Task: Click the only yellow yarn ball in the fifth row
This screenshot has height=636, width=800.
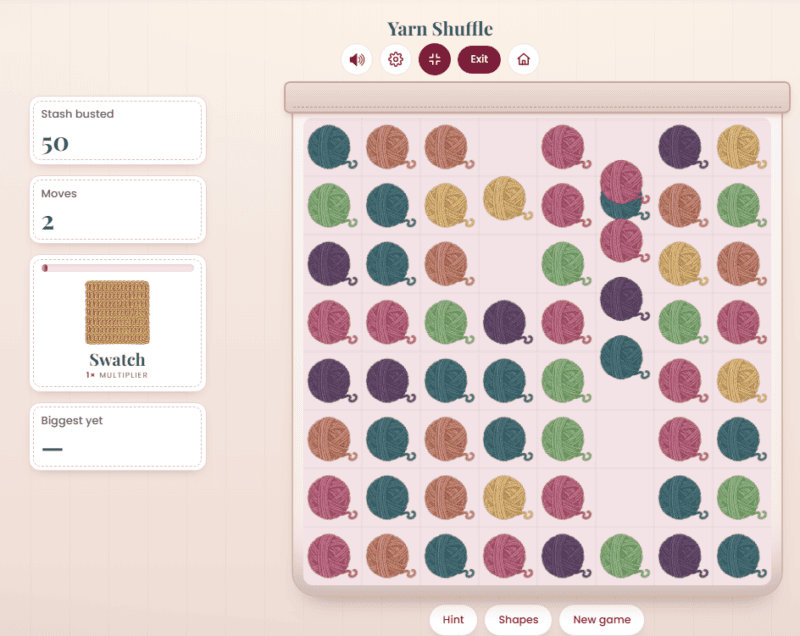Action: (741, 381)
